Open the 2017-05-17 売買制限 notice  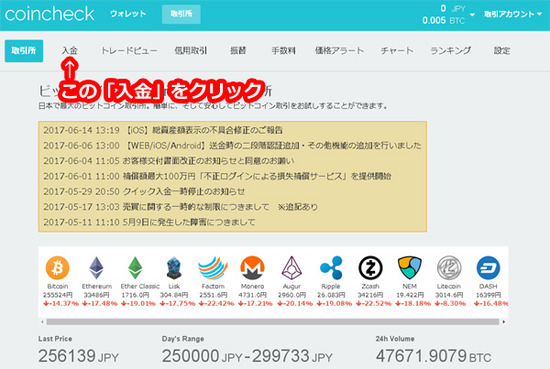[180, 207]
